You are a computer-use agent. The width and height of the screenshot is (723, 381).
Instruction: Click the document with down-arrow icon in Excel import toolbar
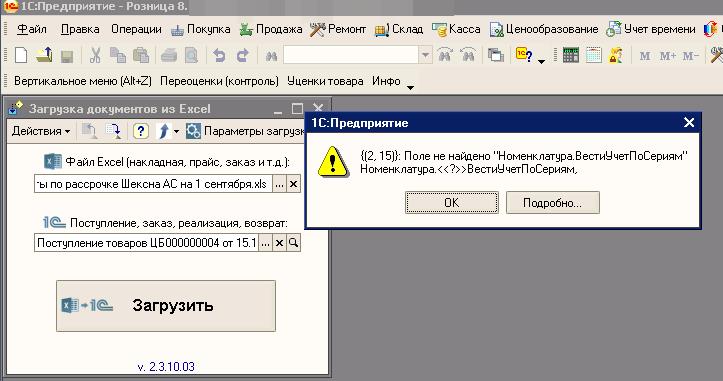(113, 131)
